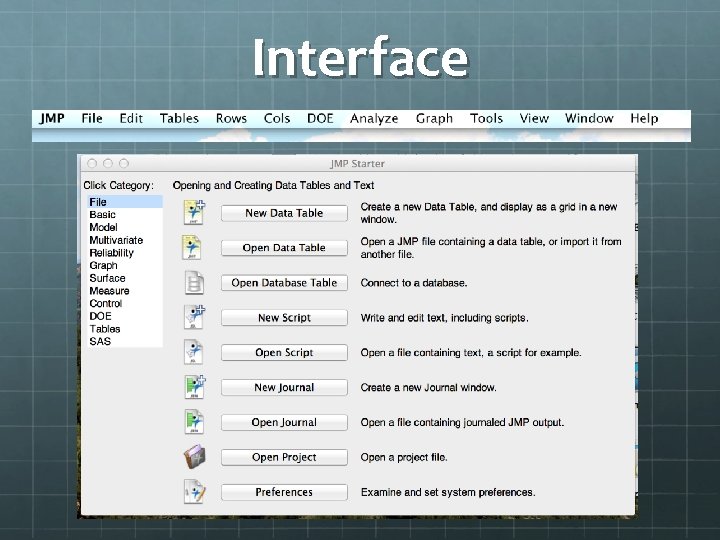
Task: Select the Tables category in list
Action: 125,329
